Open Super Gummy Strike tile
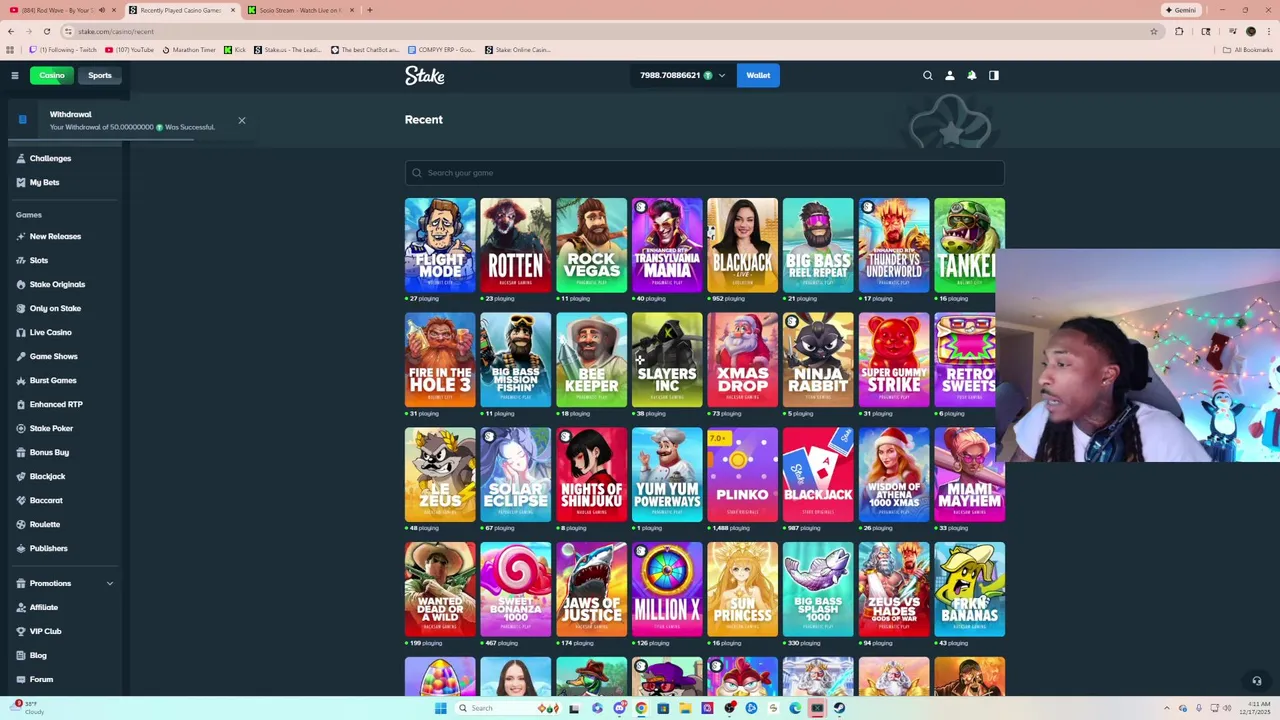1280x720 pixels. coord(894,360)
